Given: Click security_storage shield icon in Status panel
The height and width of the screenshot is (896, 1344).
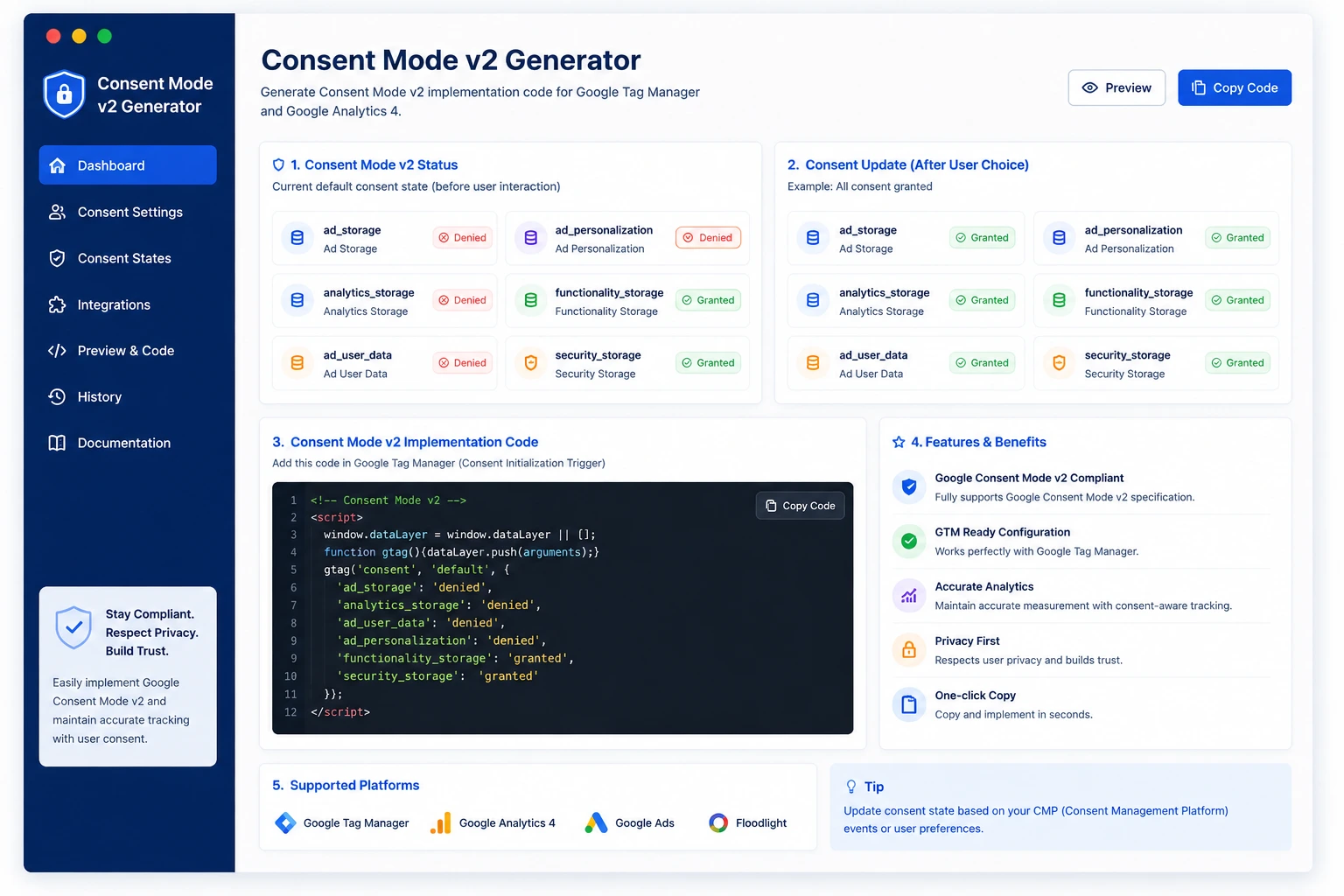Looking at the screenshot, I should point(530,363).
